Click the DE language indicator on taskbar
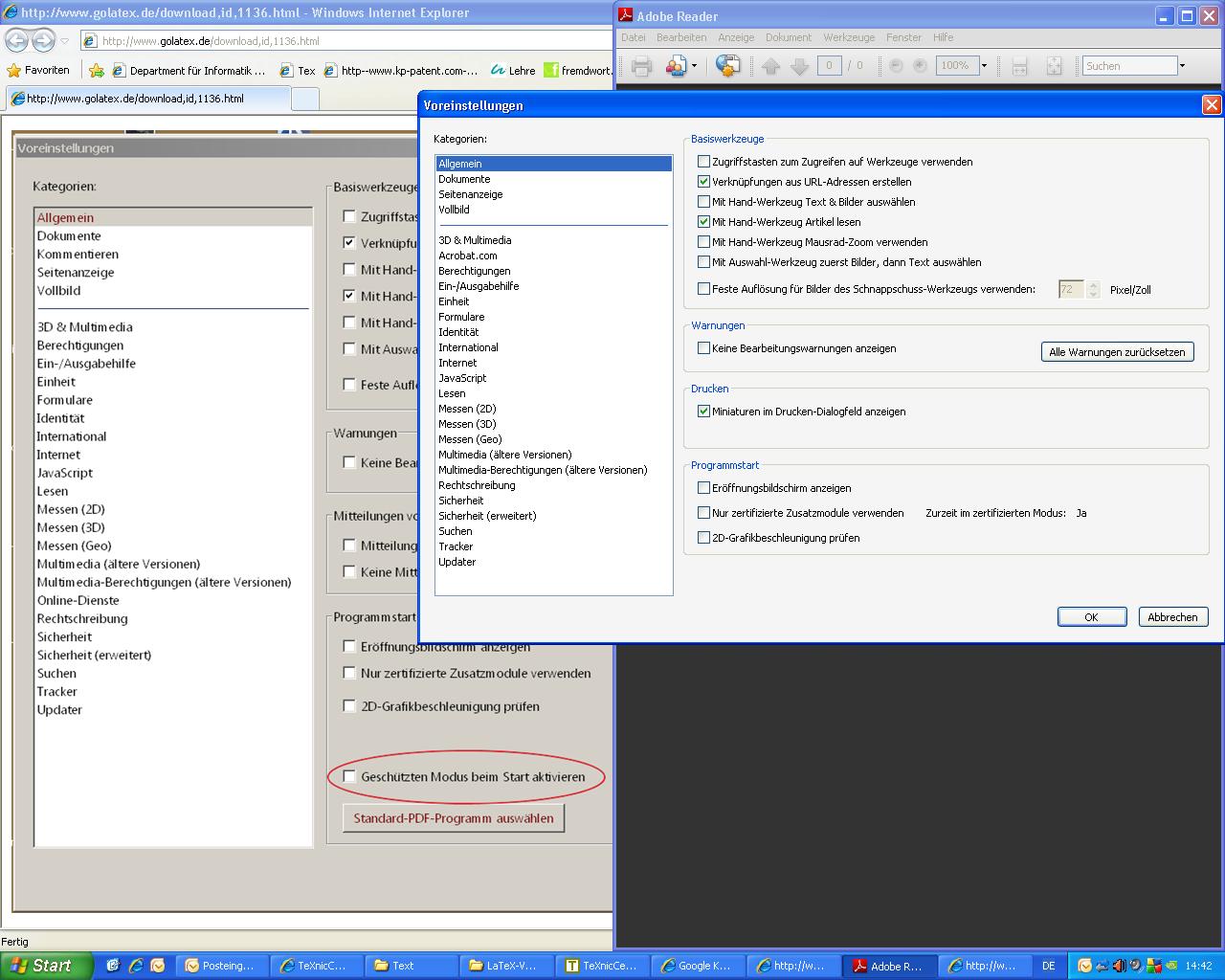 click(x=1049, y=966)
